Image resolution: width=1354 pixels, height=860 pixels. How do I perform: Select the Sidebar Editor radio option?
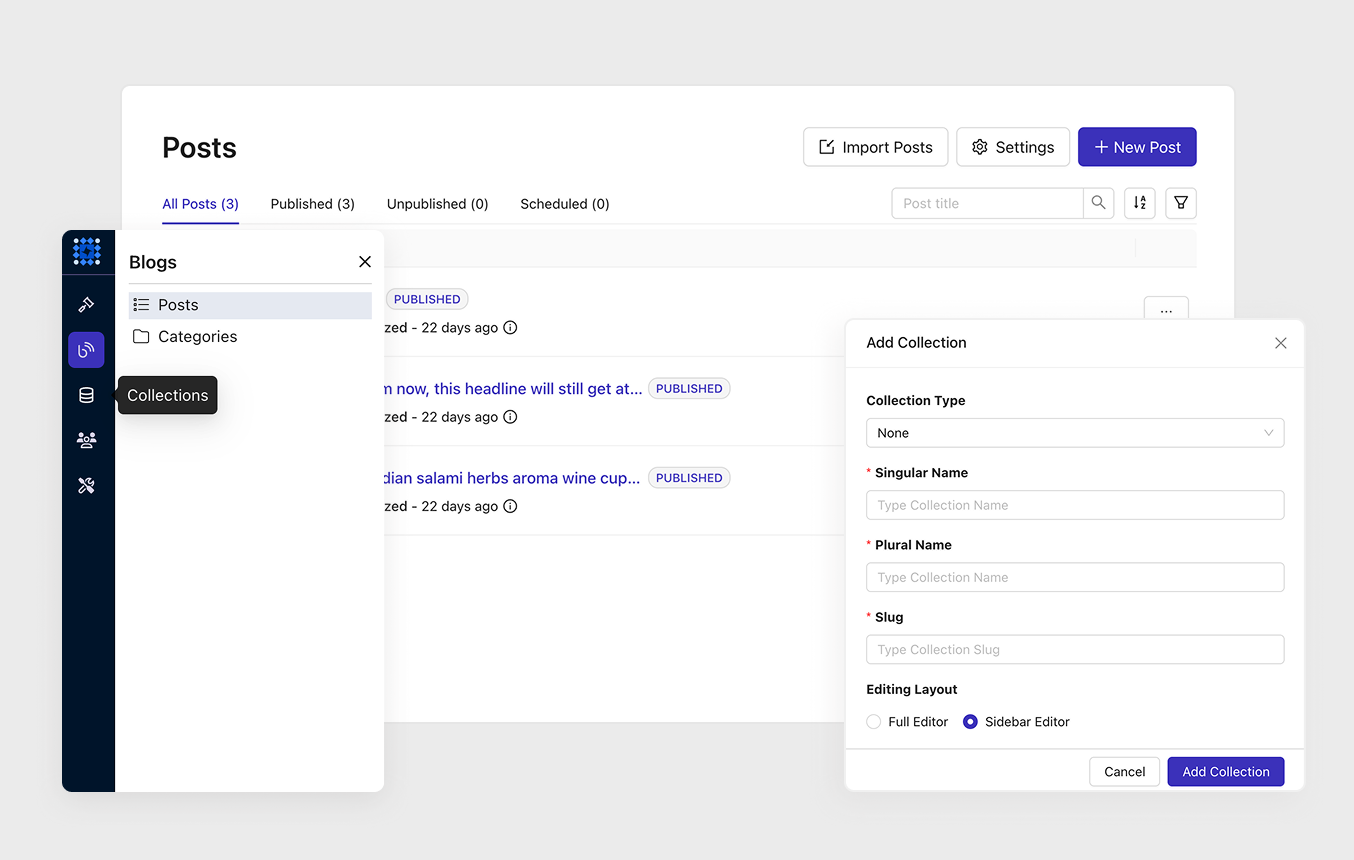(970, 722)
